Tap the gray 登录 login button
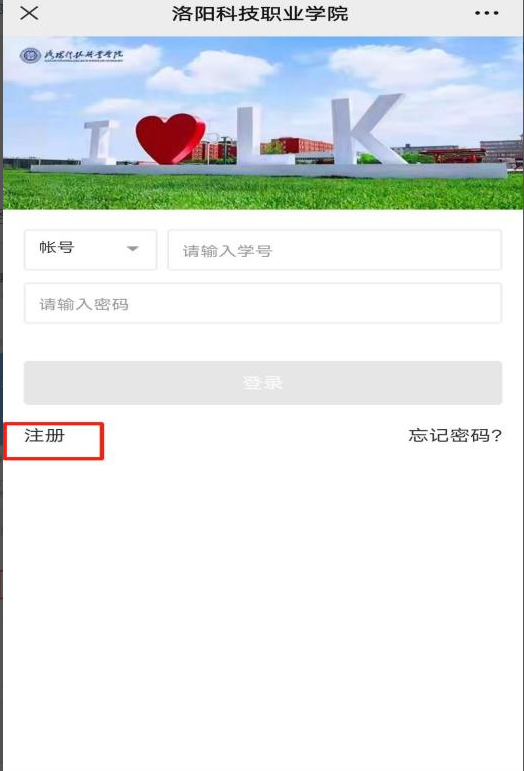The width and height of the screenshot is (524, 771). [263, 383]
